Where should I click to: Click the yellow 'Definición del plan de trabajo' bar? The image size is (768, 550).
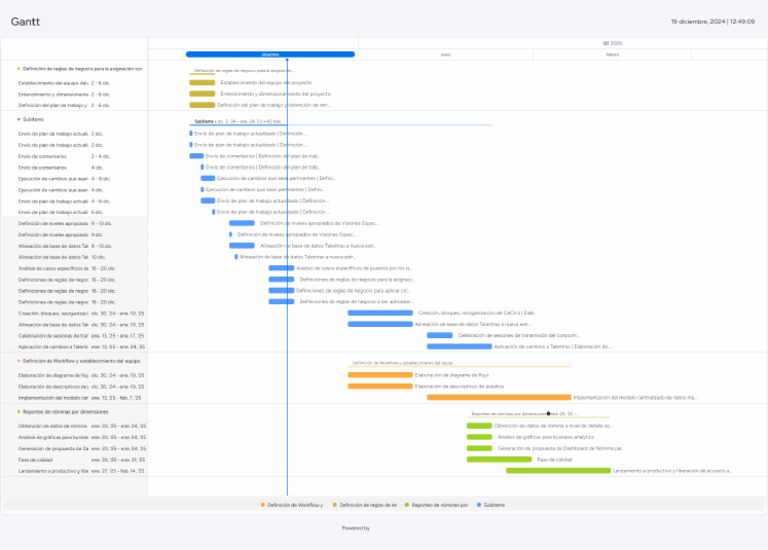click(x=202, y=105)
